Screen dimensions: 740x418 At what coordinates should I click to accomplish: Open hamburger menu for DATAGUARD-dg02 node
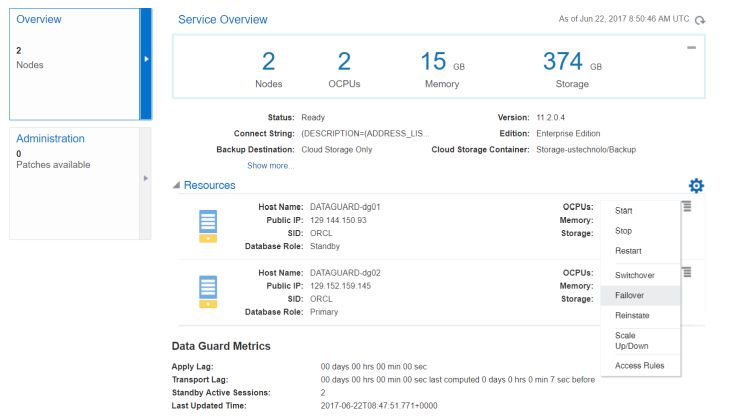point(687,272)
